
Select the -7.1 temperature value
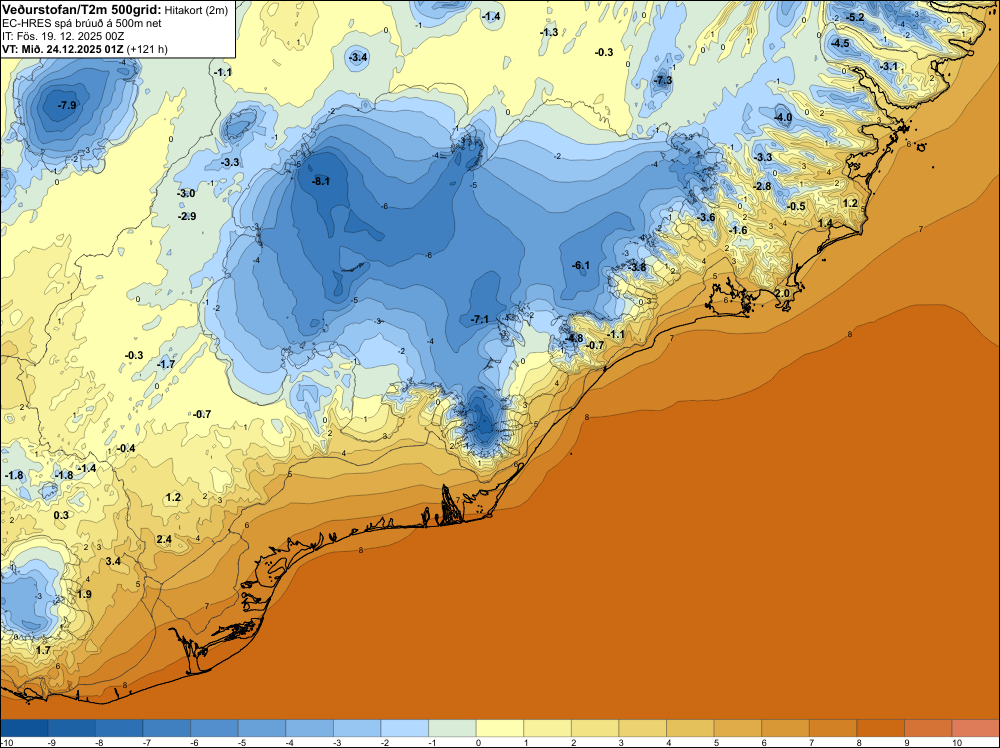click(480, 319)
